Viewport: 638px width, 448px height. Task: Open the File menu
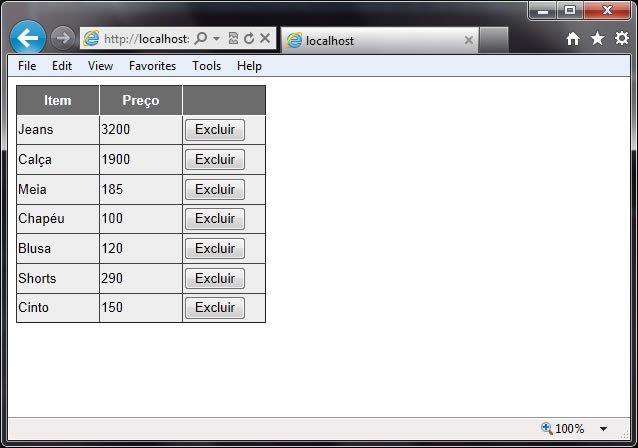27,66
